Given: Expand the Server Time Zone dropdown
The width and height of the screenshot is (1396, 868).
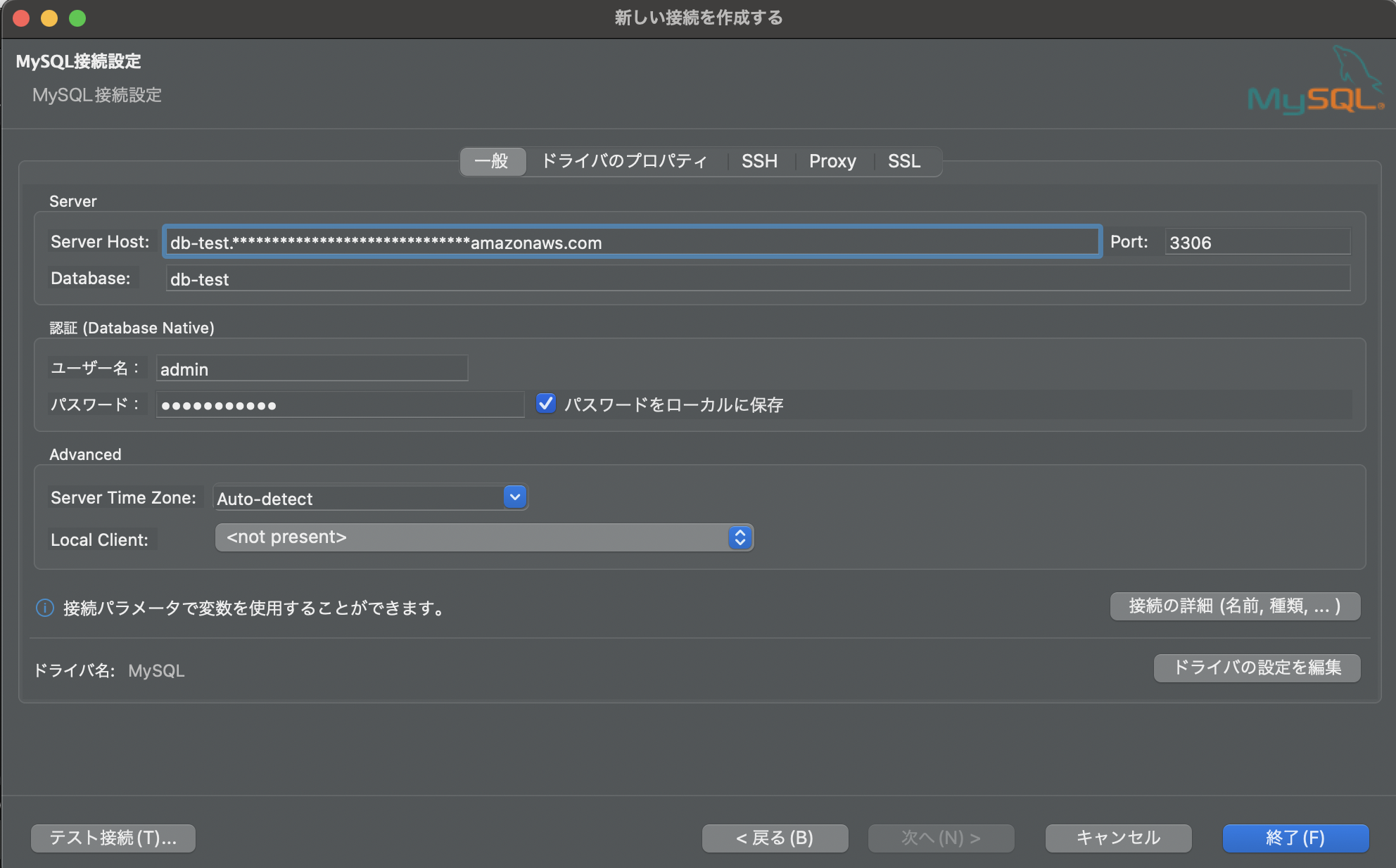Looking at the screenshot, I should point(515,497).
